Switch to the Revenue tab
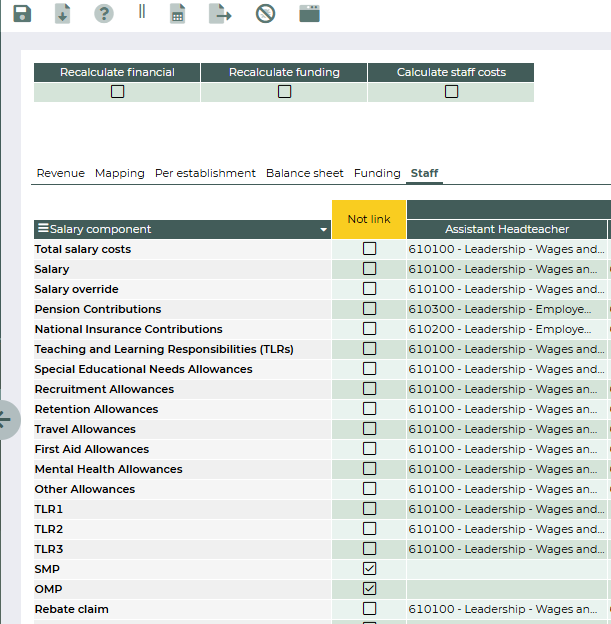Image resolution: width=611 pixels, height=624 pixels. click(60, 173)
